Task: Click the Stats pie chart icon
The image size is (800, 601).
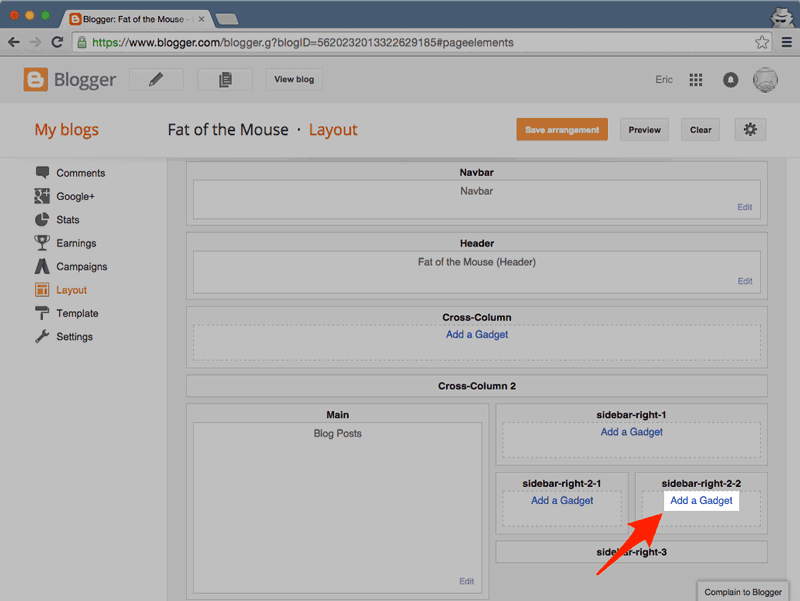Action: [42, 219]
